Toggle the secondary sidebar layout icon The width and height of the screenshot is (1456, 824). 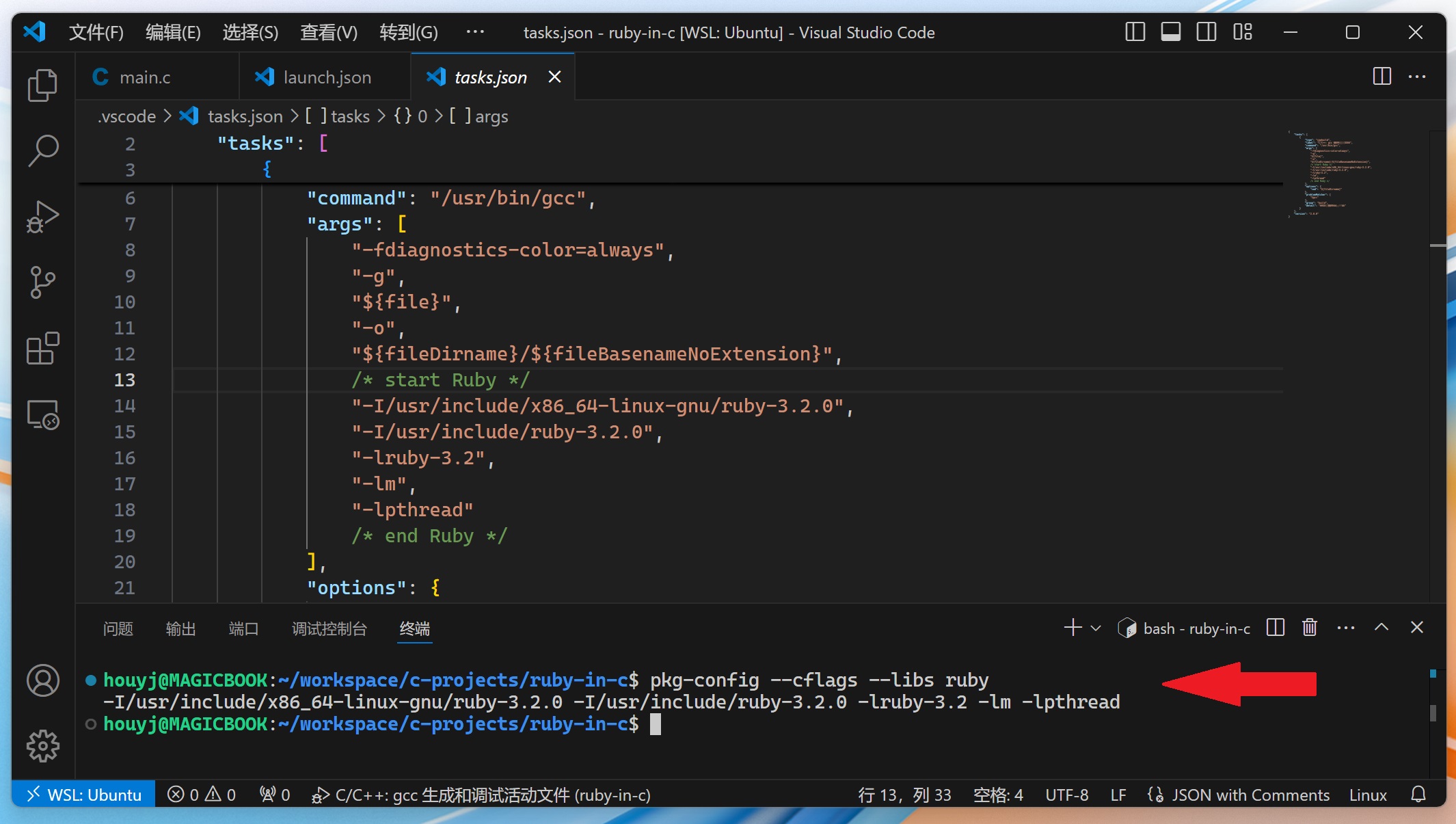tap(1206, 32)
